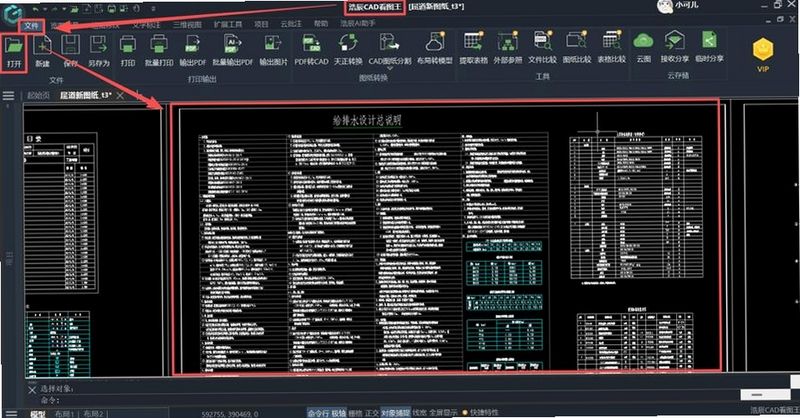800x418 pixels.
Task: Toggle 全屏显示 fullscreen mode
Action: click(x=443, y=412)
